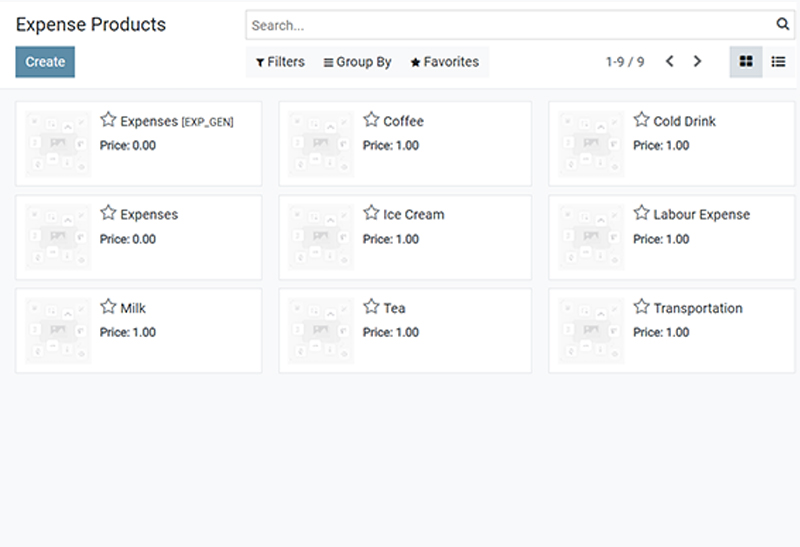The image size is (800, 547).
Task: Click the 1-9 / 9 pager counter
Action: 625,62
